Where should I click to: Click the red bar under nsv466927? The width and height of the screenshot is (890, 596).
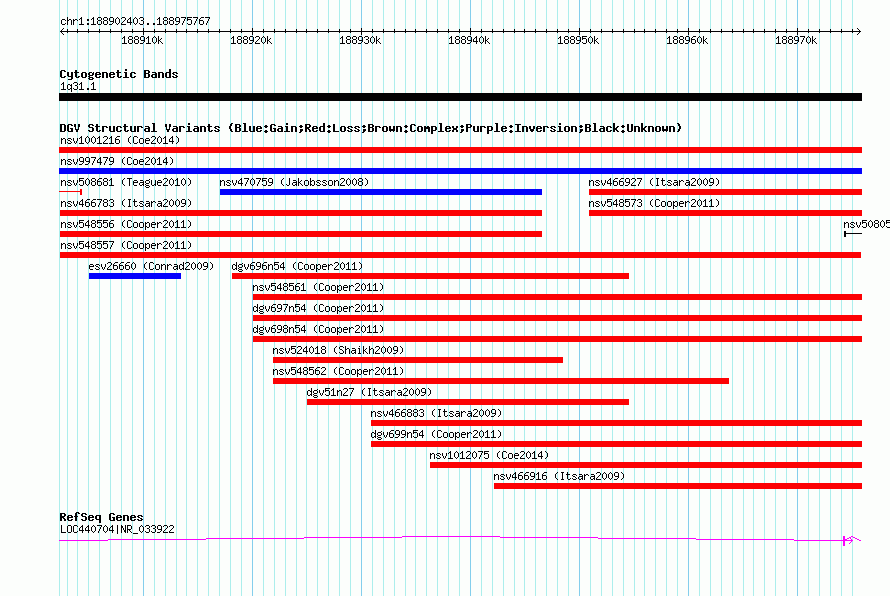725,192
